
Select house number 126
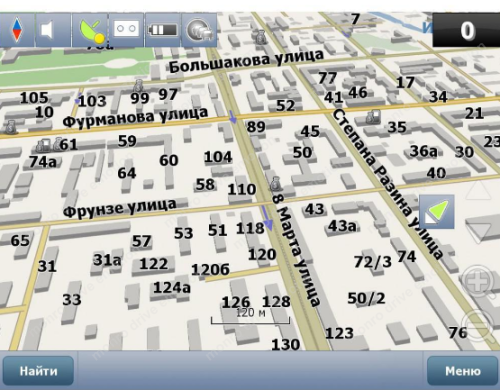tap(236, 302)
